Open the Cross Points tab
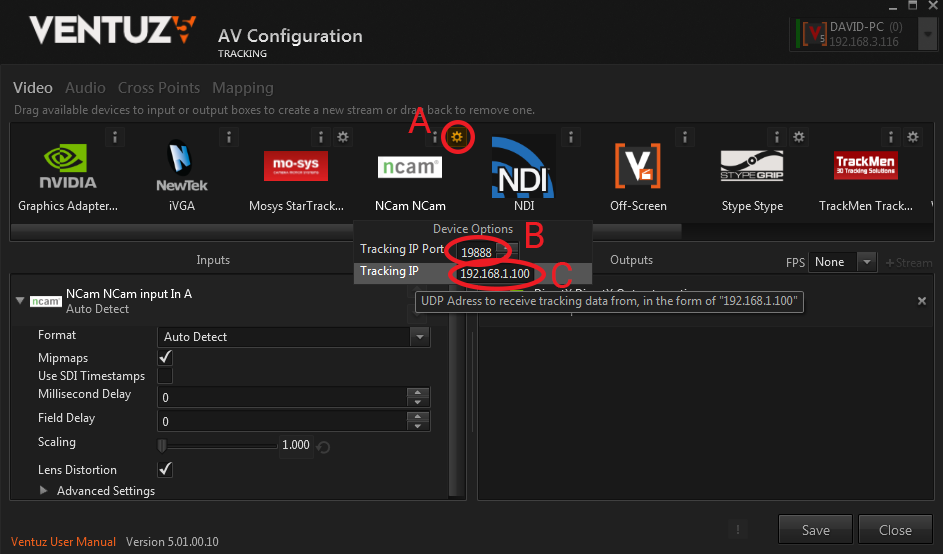Viewport: 943px width, 554px height. tap(158, 88)
